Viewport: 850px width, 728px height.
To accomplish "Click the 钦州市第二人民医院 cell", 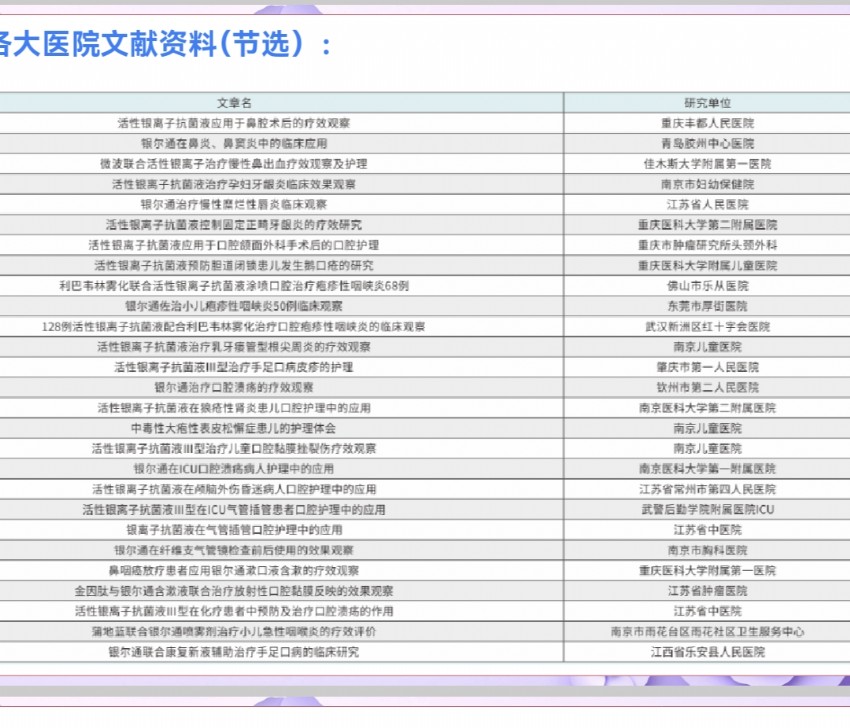I will (x=707, y=387).
